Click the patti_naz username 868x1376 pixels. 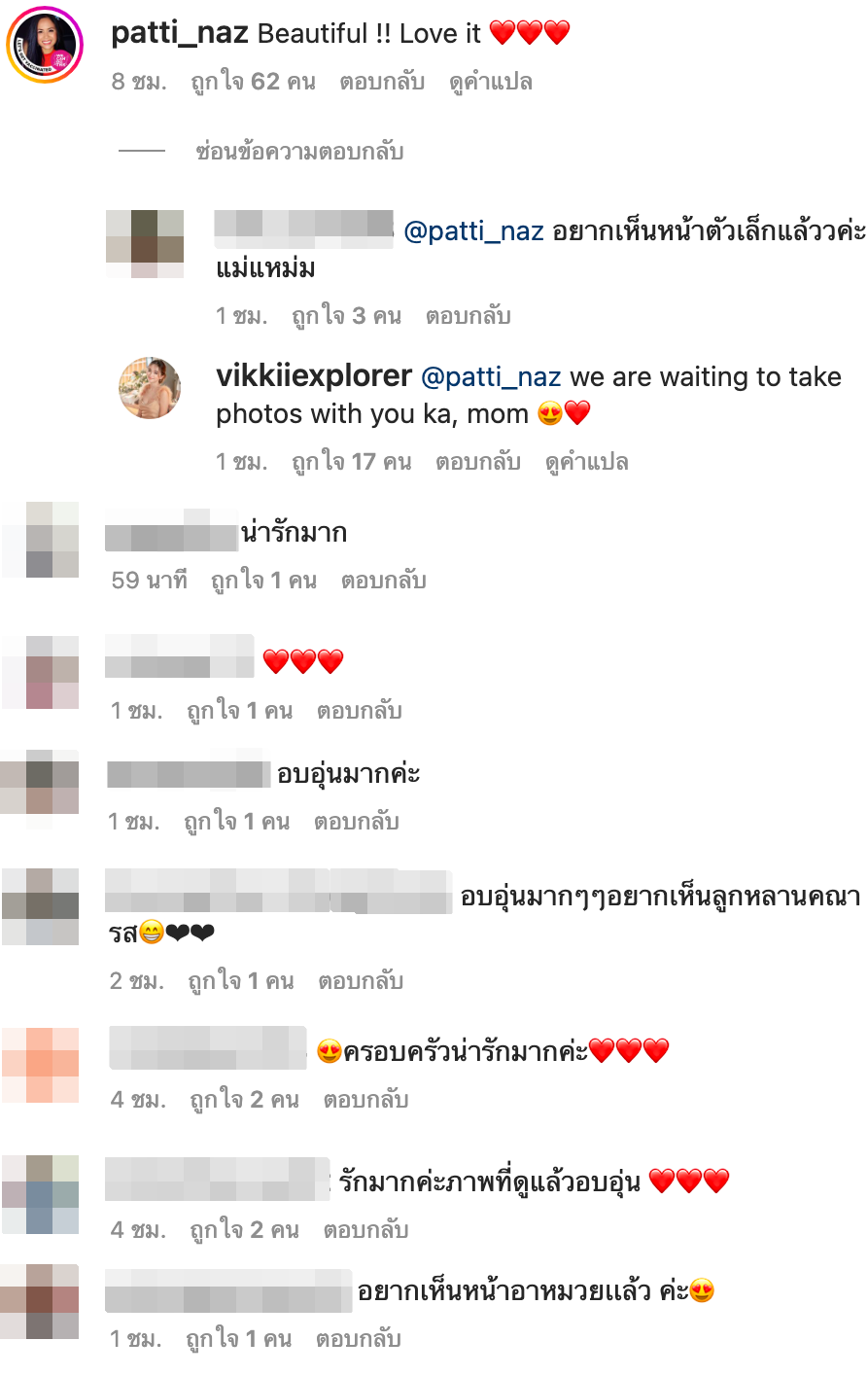180,33
